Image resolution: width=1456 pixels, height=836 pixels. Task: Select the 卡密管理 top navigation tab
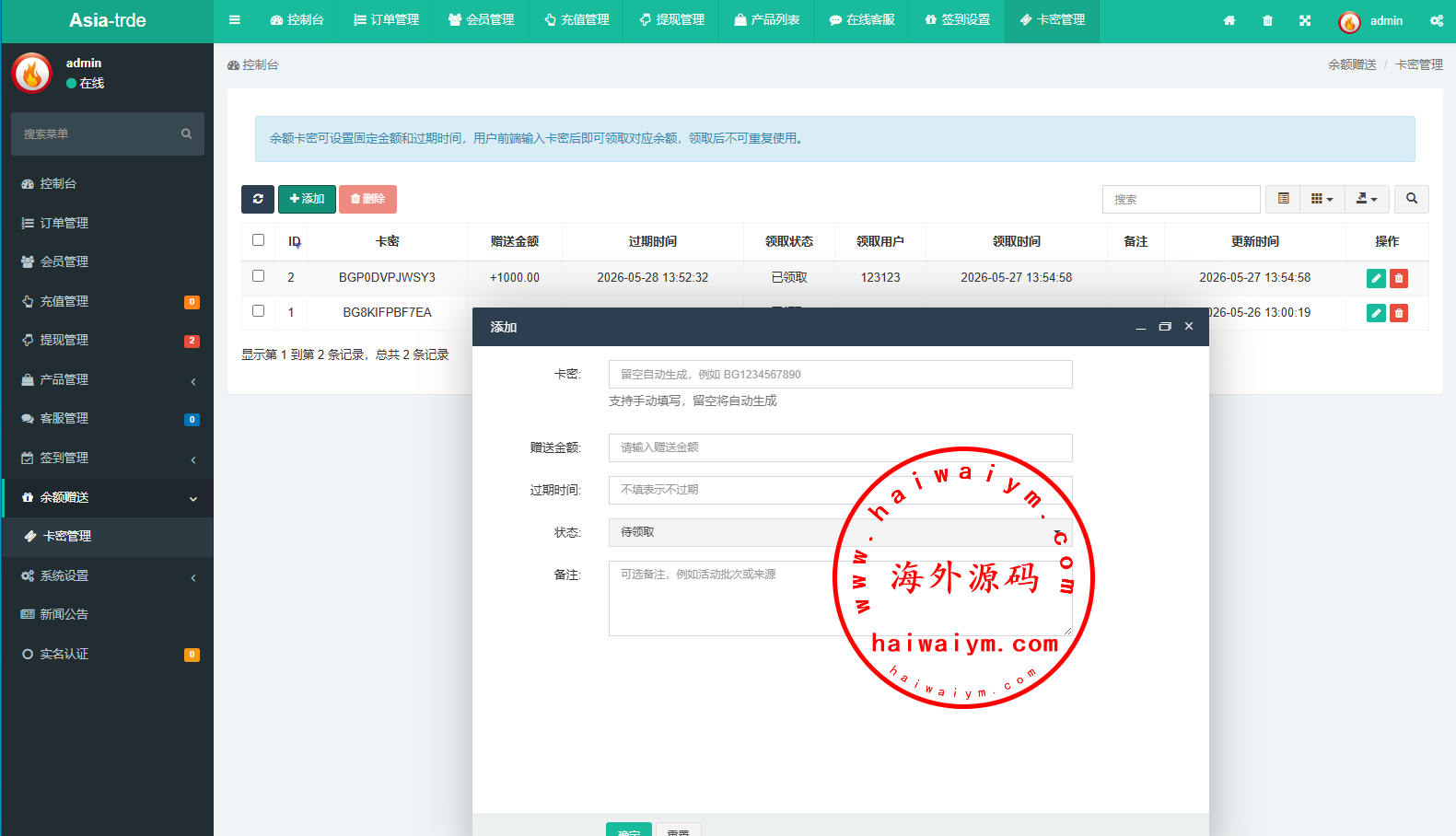pos(1053,20)
